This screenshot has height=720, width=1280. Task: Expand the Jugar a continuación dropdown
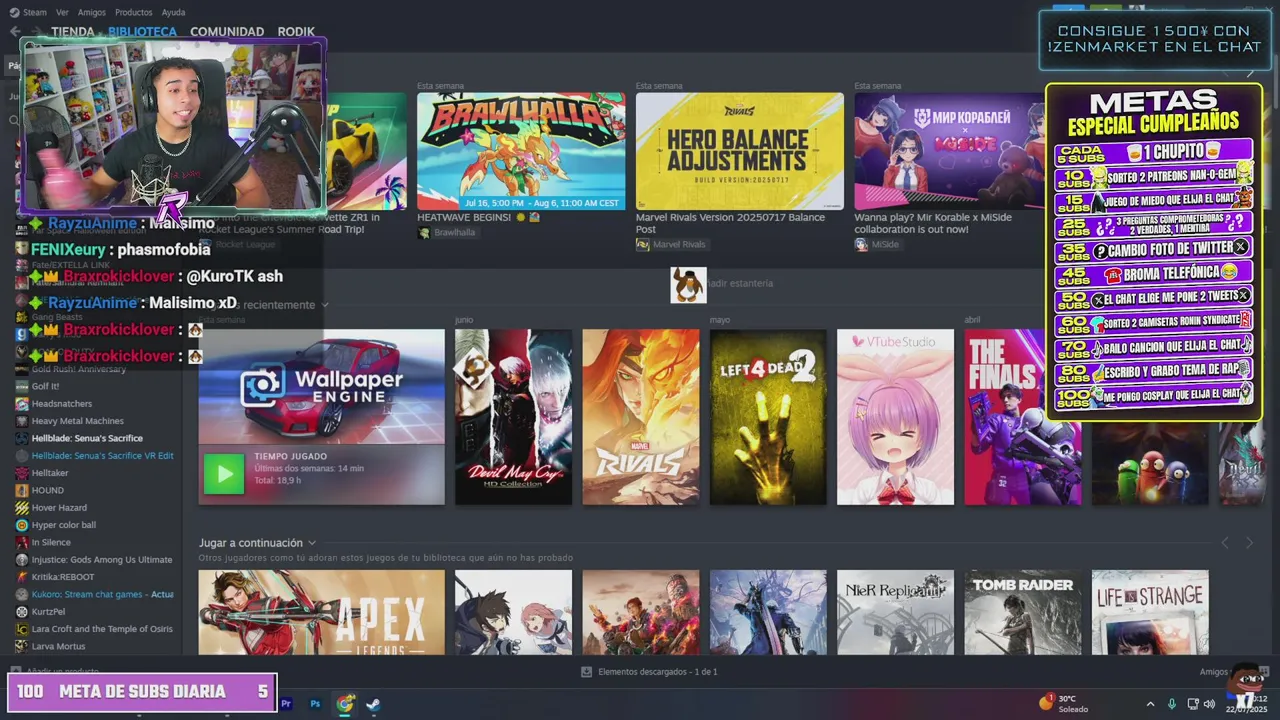312,543
